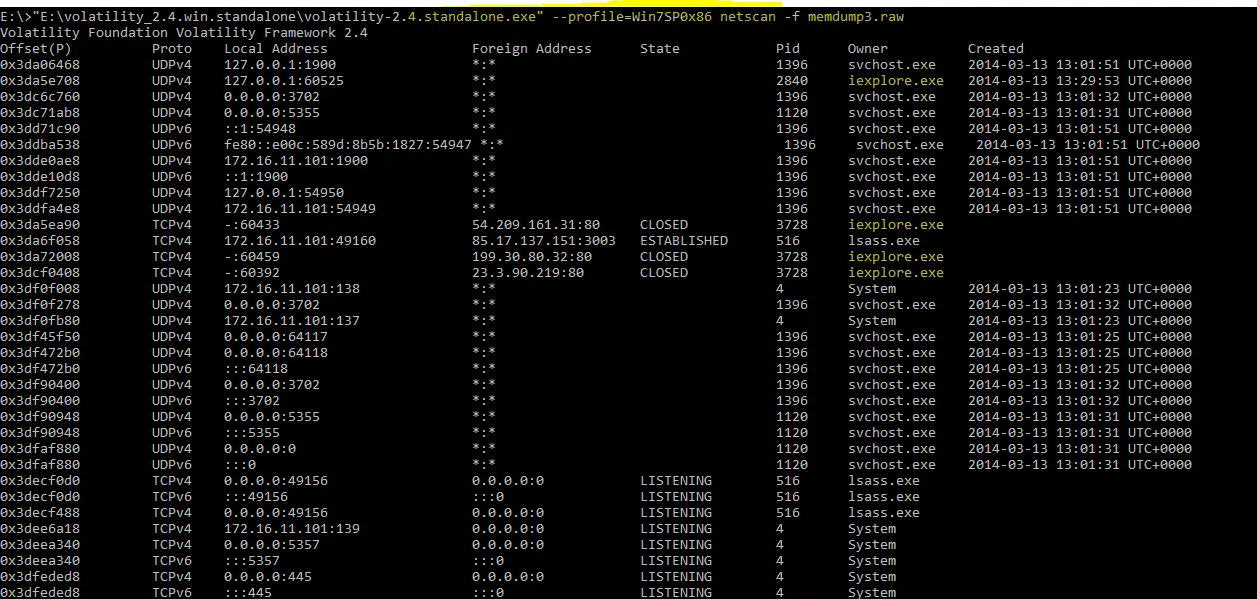Select offset 0x3dd71c90
This screenshot has height=599, width=1257.
(40, 128)
